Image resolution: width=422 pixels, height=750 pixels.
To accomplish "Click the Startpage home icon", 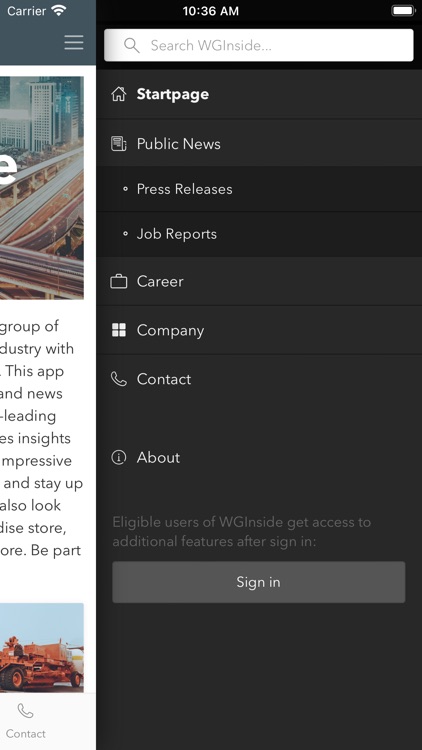I will (119, 94).
